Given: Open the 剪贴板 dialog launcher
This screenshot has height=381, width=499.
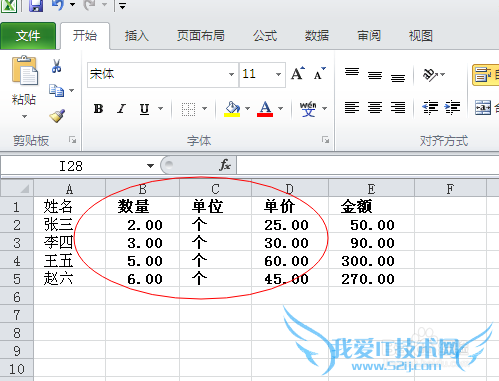Looking at the screenshot, I should pos(72,140).
